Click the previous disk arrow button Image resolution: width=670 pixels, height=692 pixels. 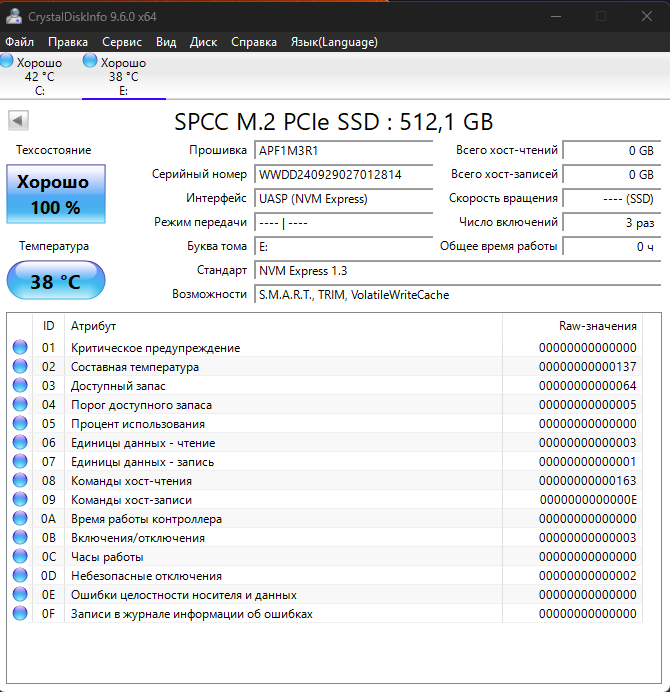[x=18, y=121]
